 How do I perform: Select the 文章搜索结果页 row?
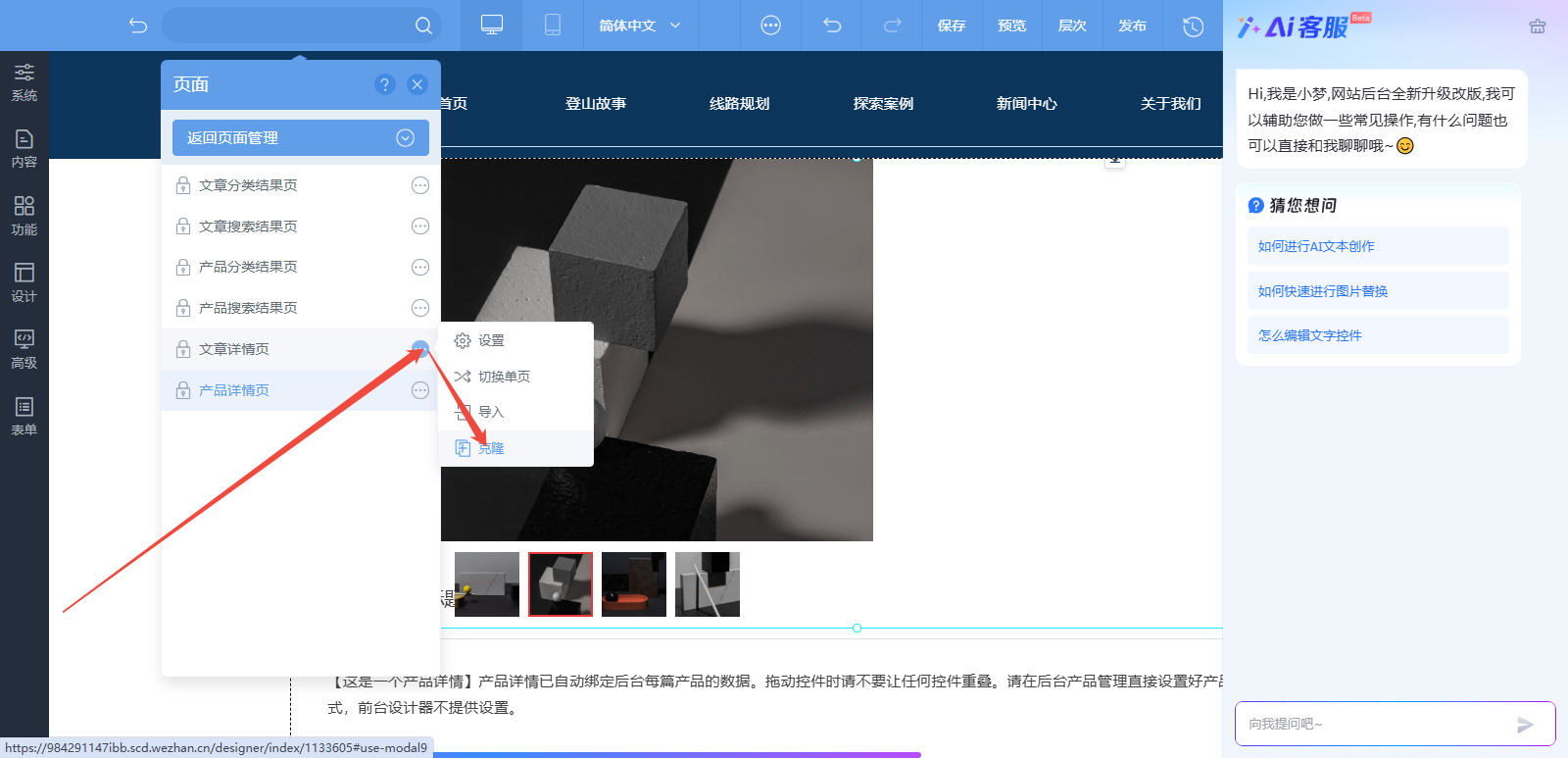click(x=301, y=227)
